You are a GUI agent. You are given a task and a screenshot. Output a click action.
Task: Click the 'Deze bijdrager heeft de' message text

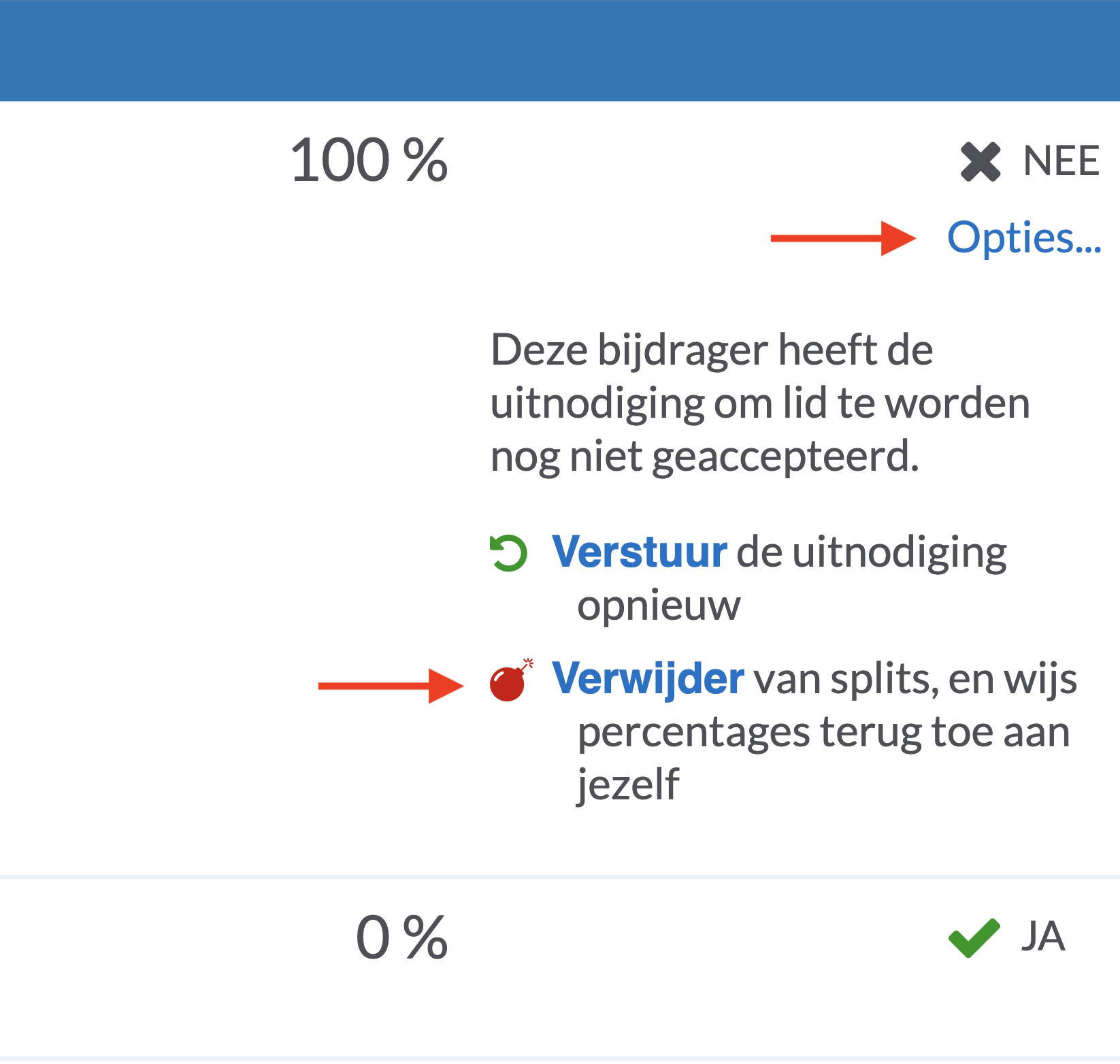(712, 350)
